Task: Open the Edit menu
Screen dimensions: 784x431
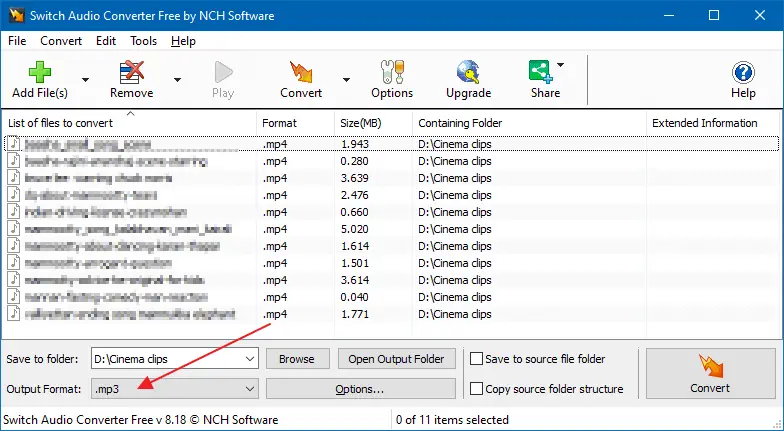Action: (x=106, y=41)
